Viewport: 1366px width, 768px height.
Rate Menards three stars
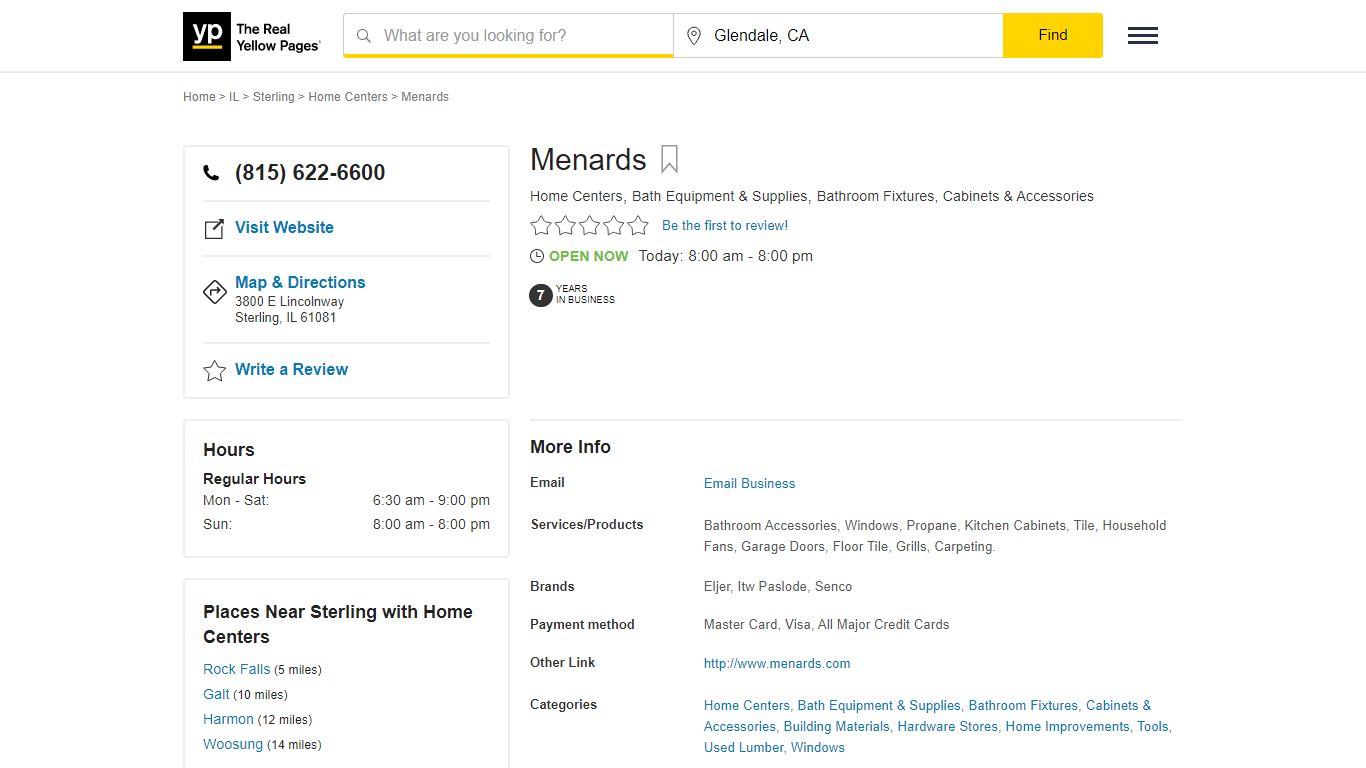point(590,226)
